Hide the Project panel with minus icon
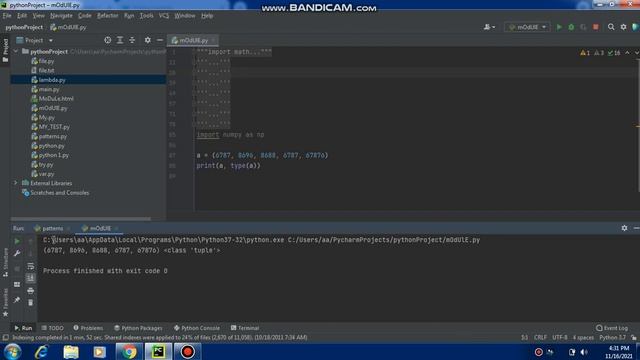640x360 pixels. 160,40
